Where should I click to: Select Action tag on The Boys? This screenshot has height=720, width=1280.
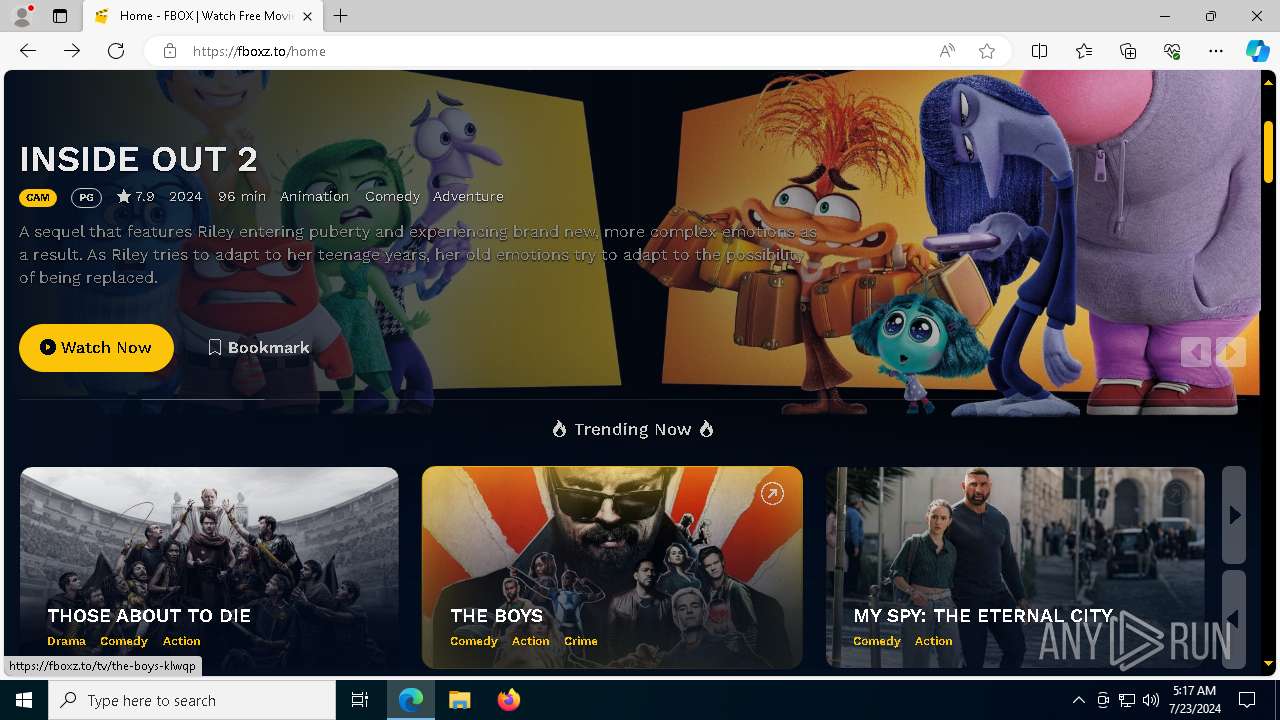point(530,641)
